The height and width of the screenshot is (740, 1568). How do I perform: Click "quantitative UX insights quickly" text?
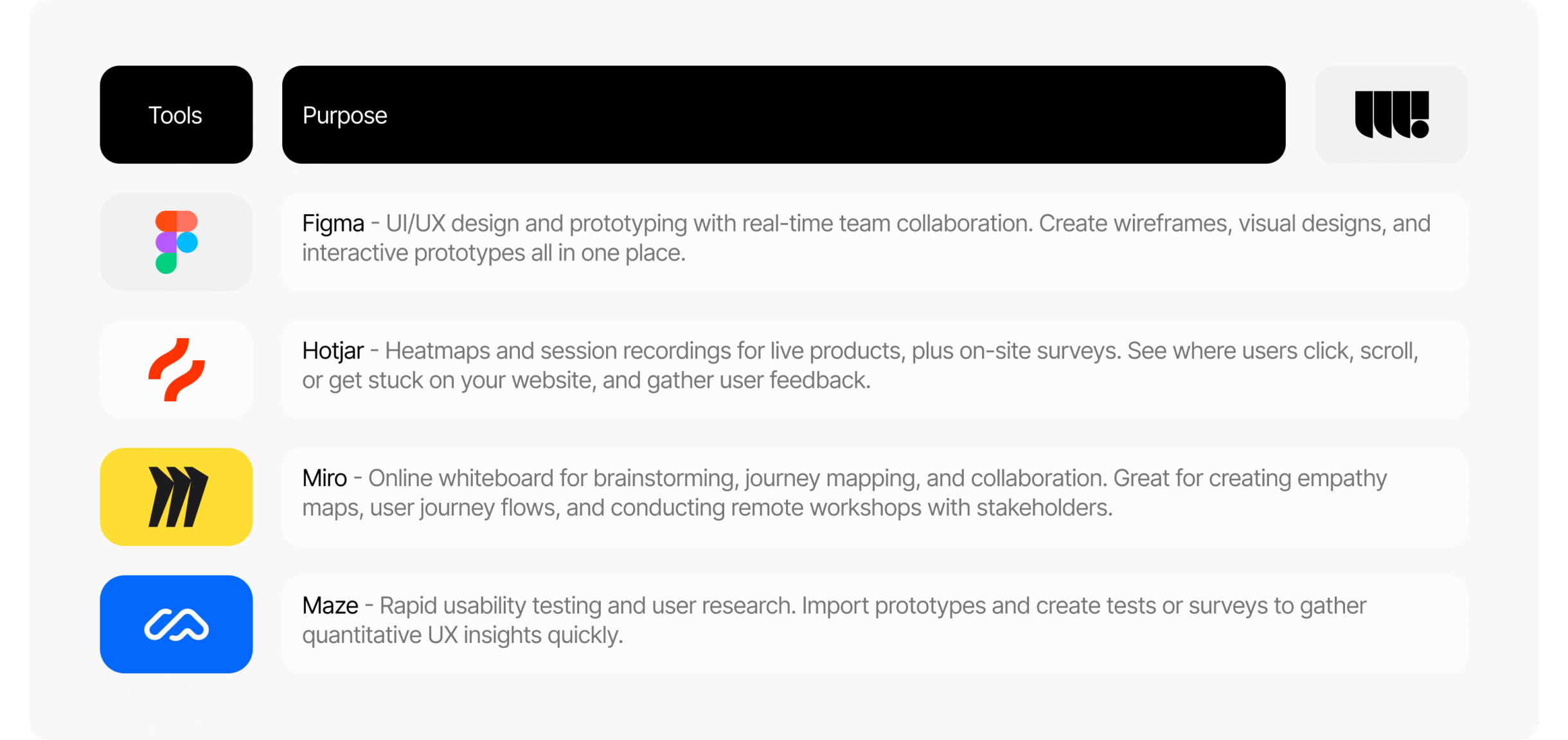[x=462, y=635]
